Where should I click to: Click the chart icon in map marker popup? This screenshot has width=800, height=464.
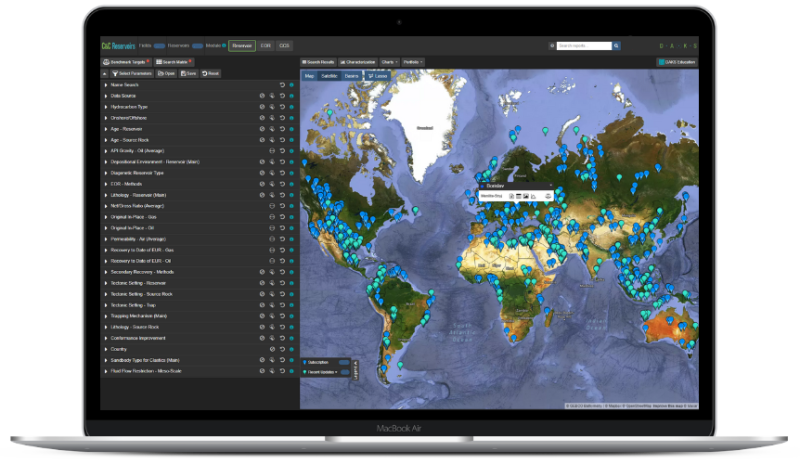535,195
